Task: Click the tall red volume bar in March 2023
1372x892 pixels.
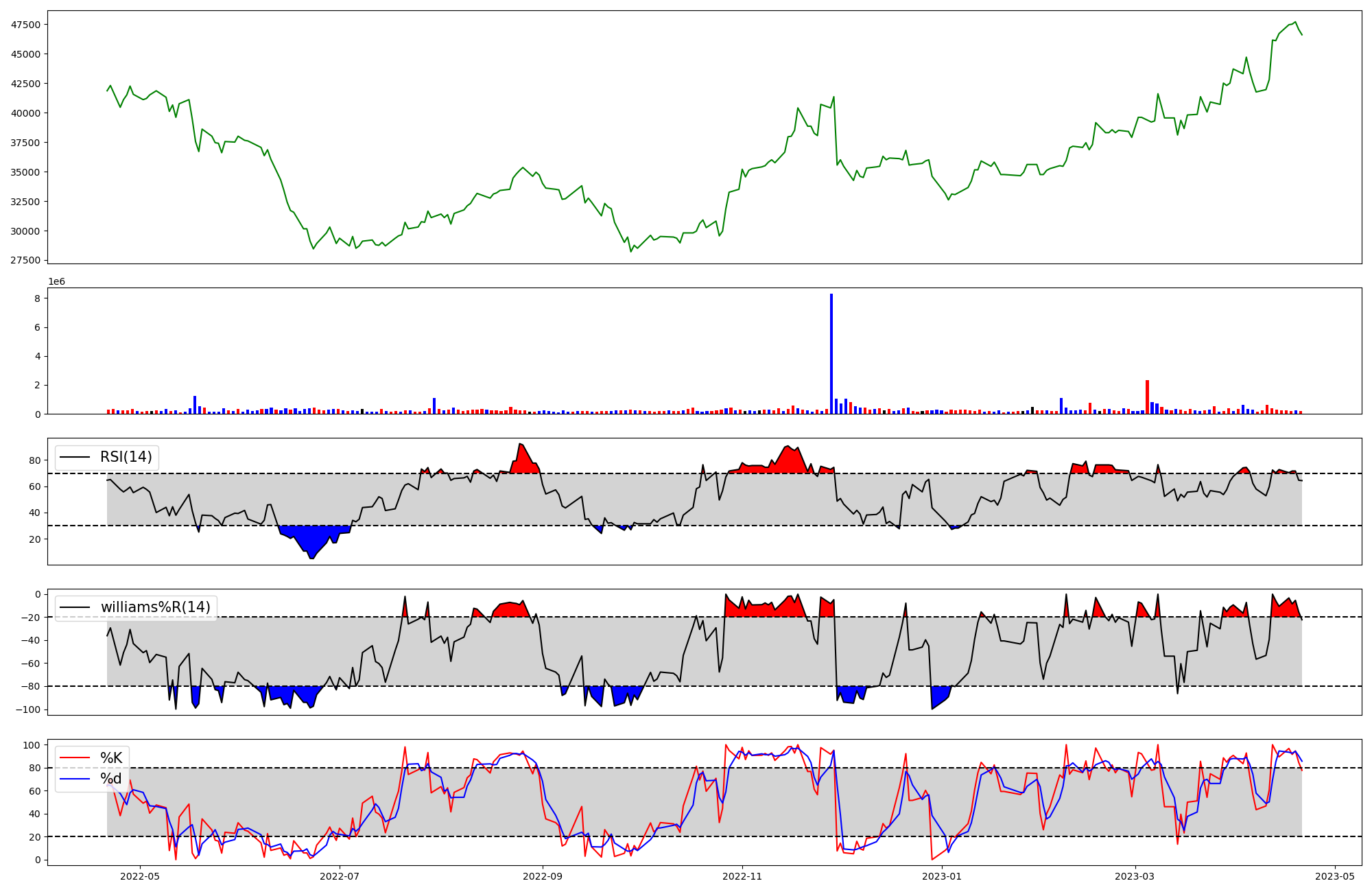Action: [x=1147, y=397]
